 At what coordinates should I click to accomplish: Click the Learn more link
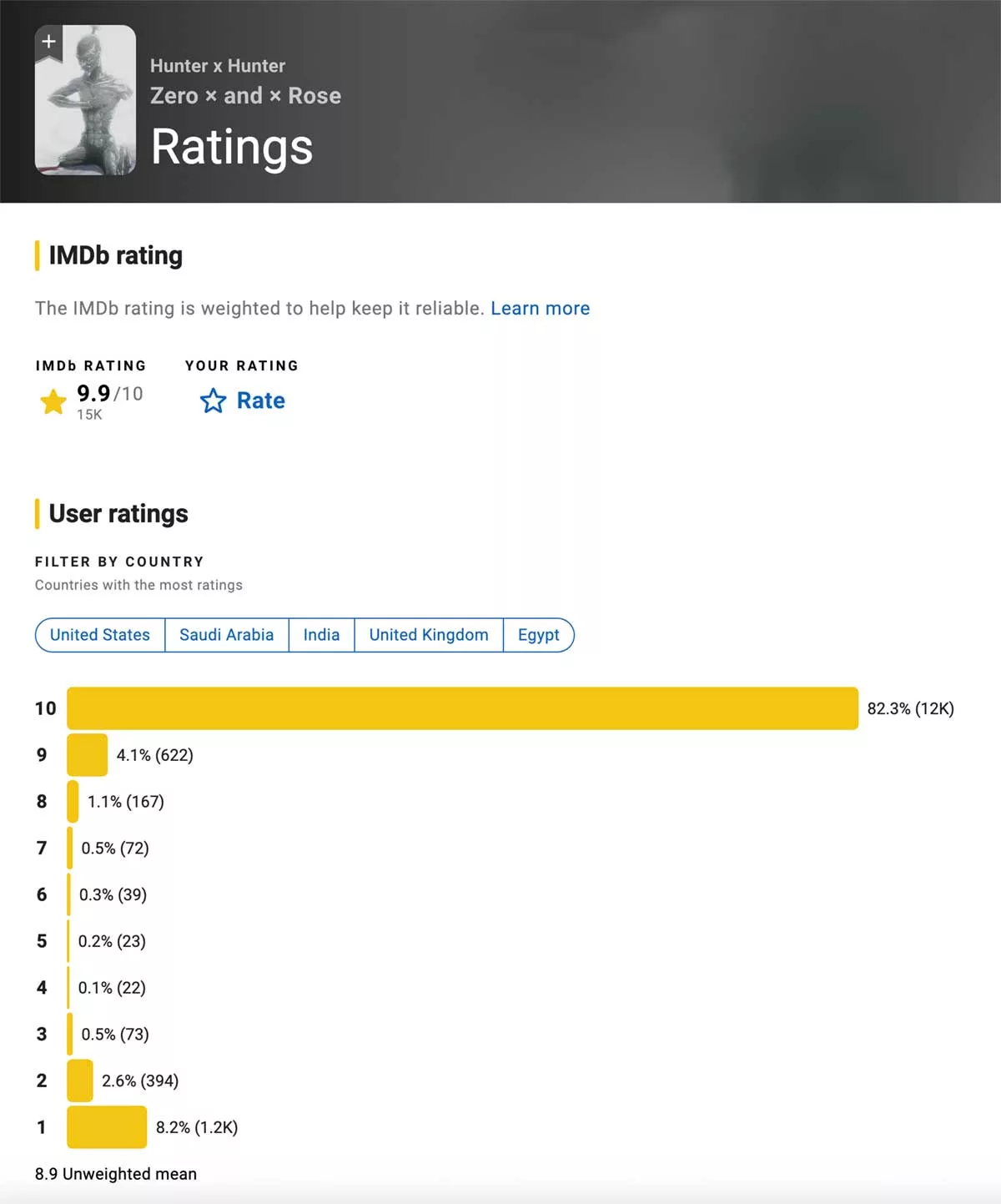coord(540,309)
